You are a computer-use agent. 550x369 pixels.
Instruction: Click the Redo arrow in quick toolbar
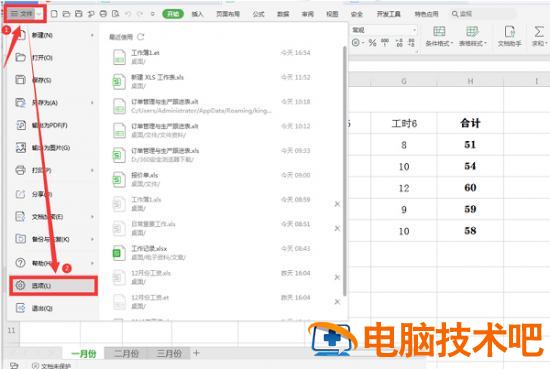click(140, 14)
